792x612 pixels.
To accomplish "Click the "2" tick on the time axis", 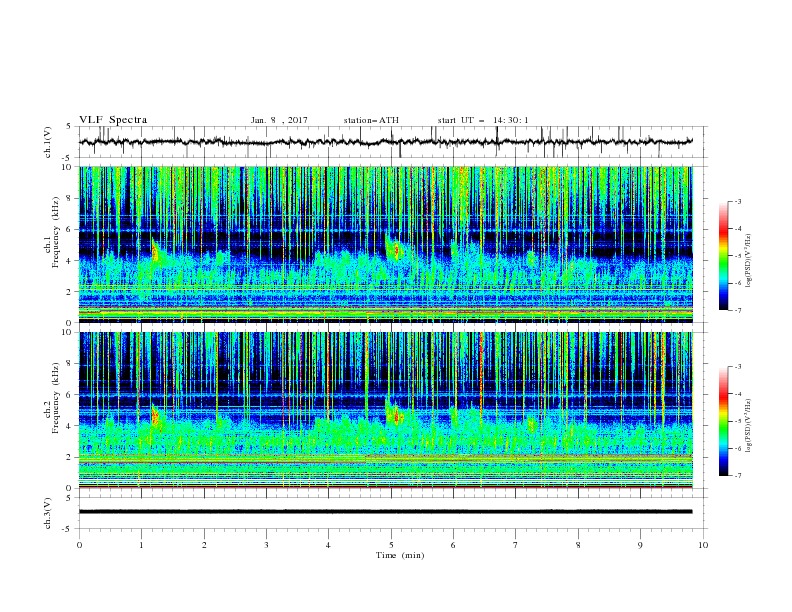I will coord(204,545).
